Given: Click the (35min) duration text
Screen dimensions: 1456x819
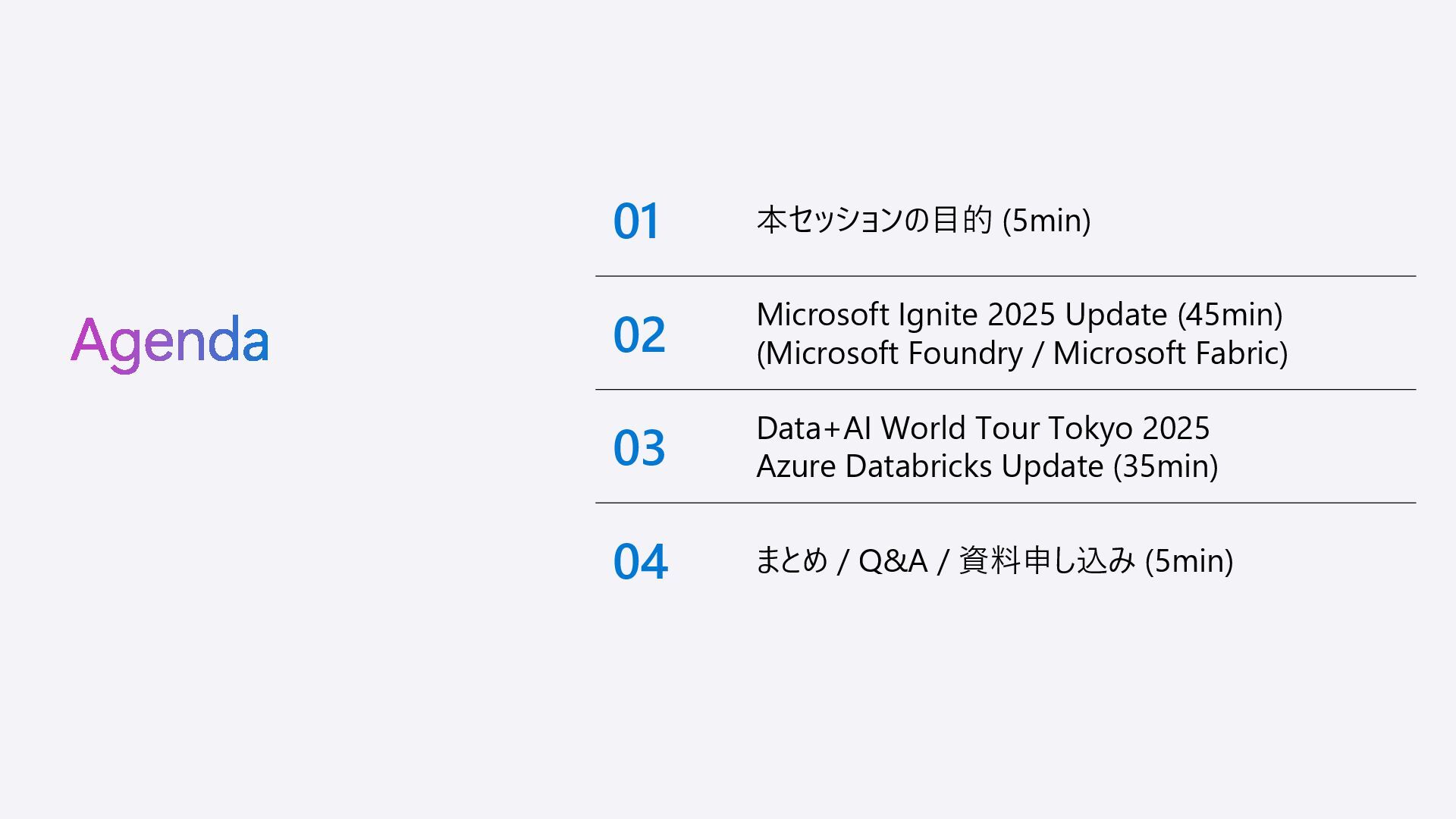Looking at the screenshot, I should 1166,466.
